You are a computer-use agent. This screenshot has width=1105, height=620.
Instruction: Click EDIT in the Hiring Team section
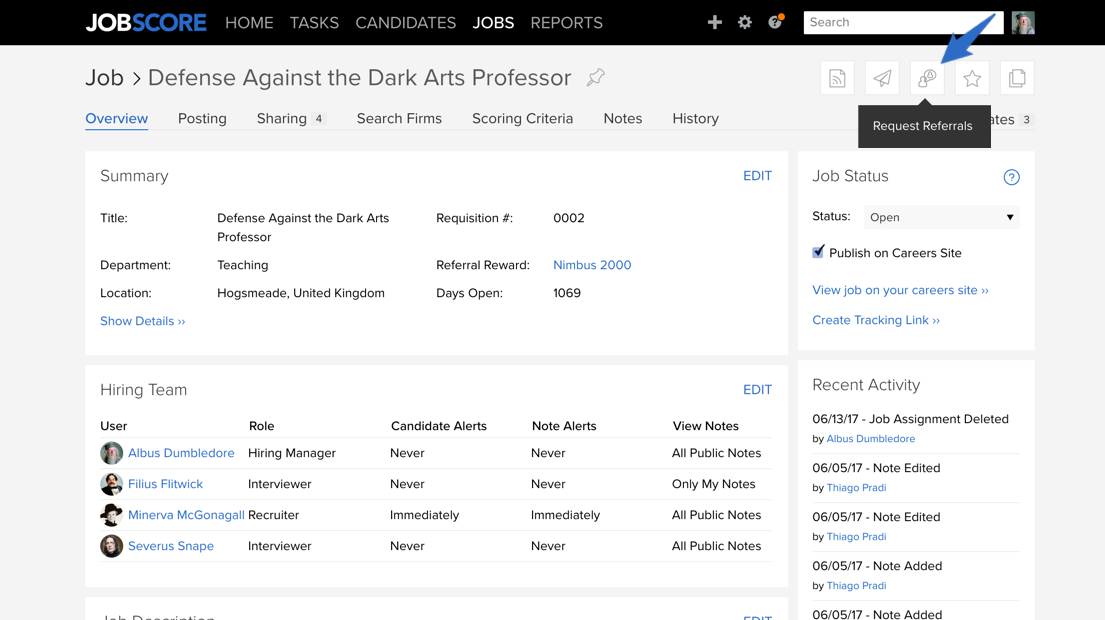coord(758,390)
